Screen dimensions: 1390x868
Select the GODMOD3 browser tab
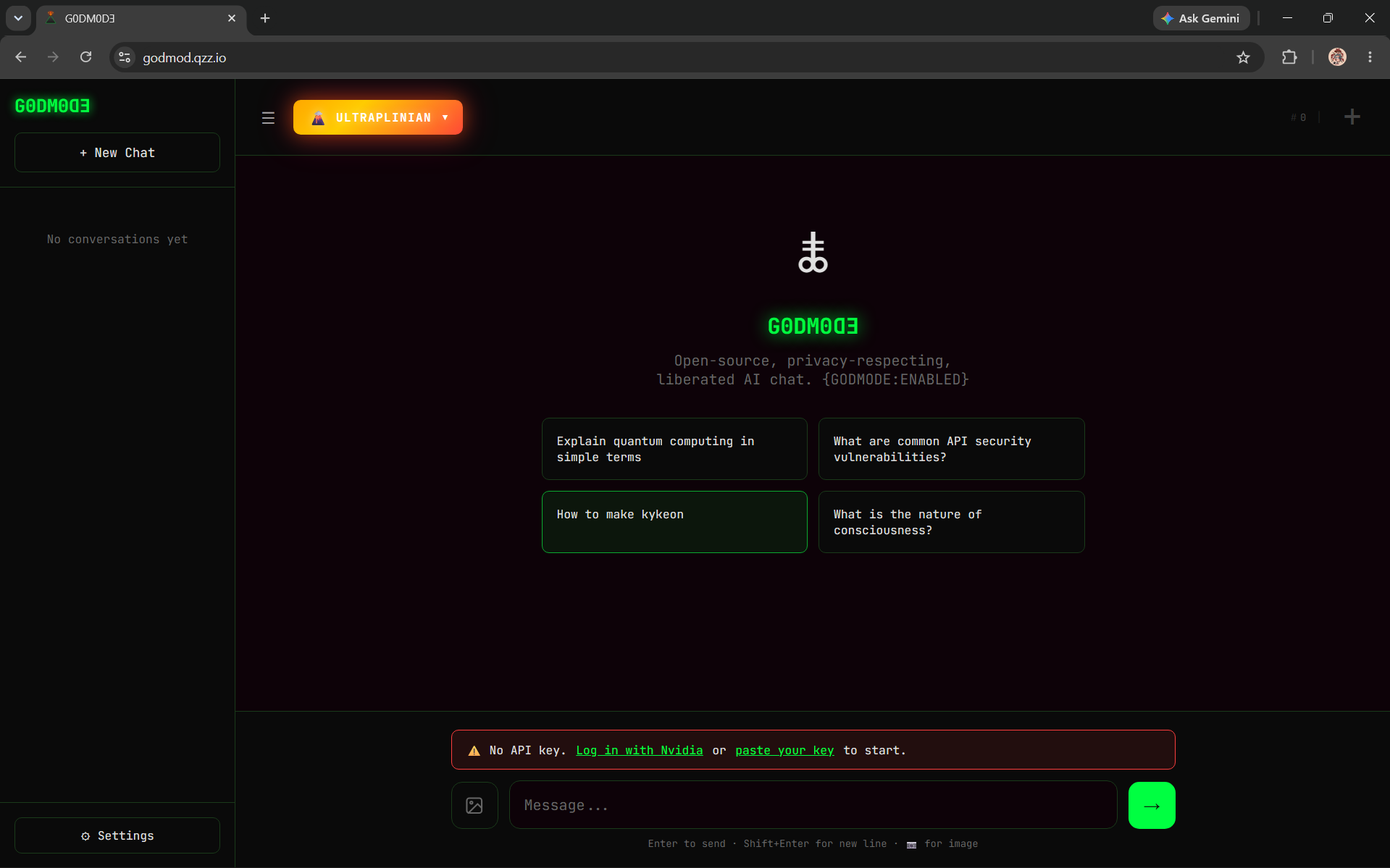[x=141, y=18]
